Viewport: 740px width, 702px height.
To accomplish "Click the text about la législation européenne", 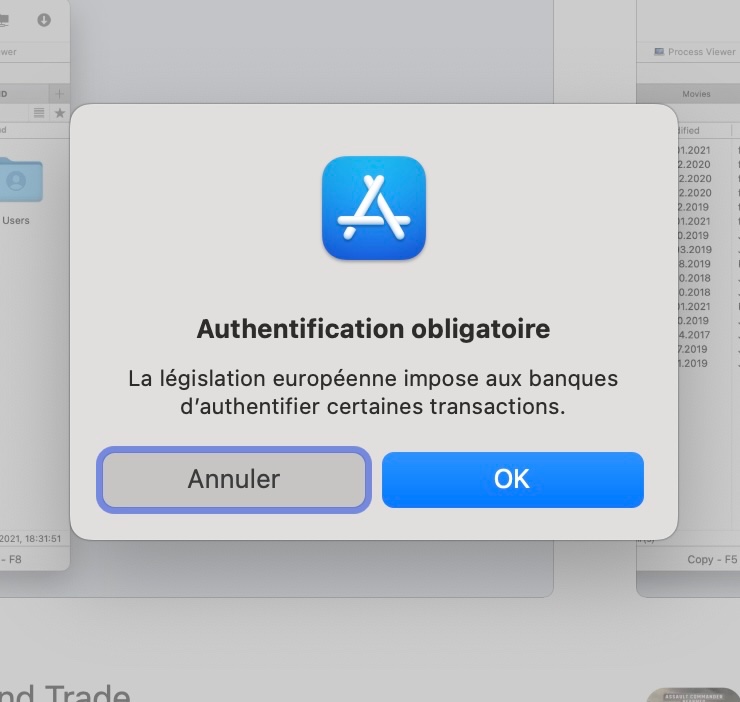I will tap(373, 392).
